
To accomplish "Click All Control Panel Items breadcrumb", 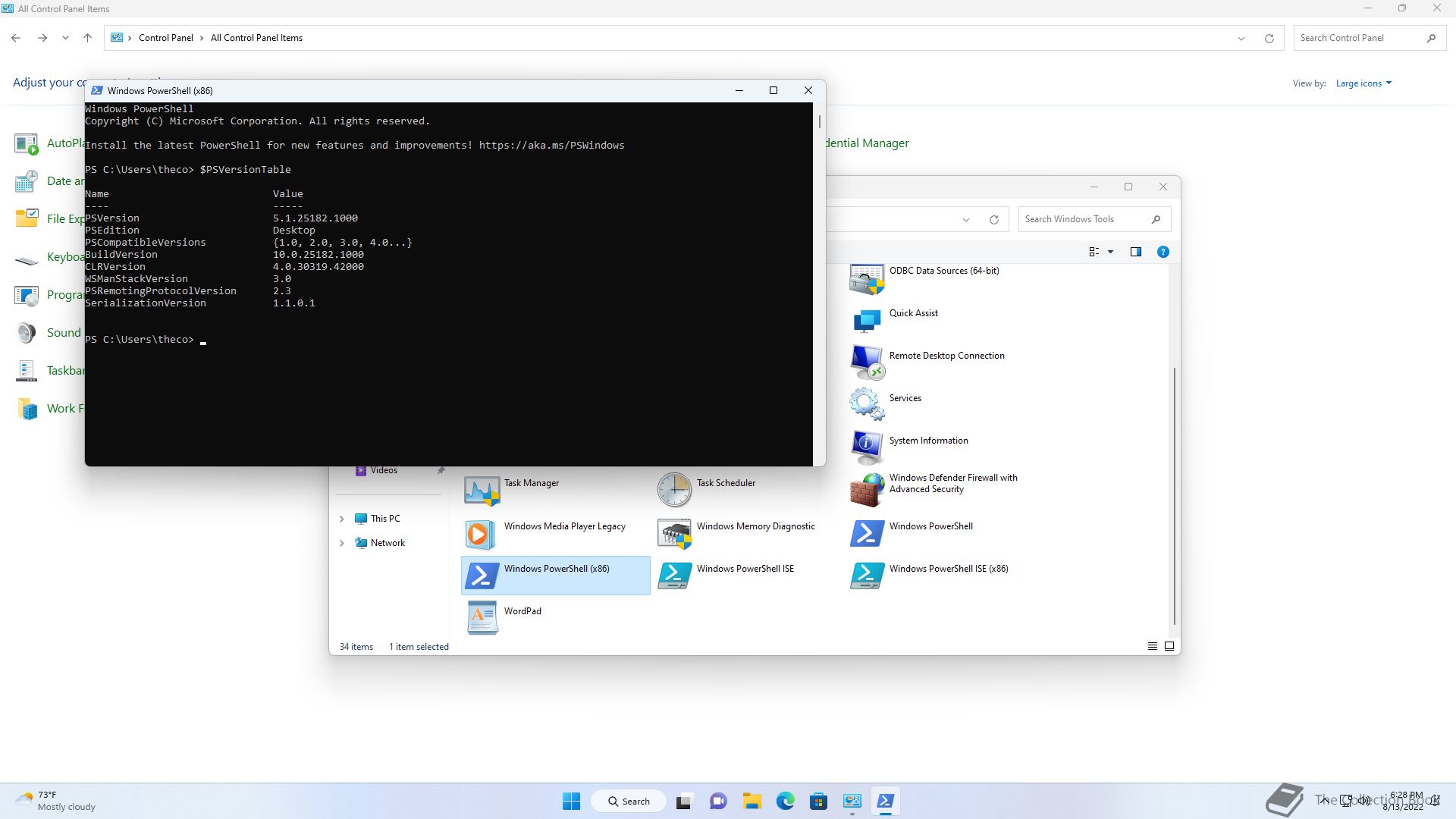I will (x=256, y=38).
